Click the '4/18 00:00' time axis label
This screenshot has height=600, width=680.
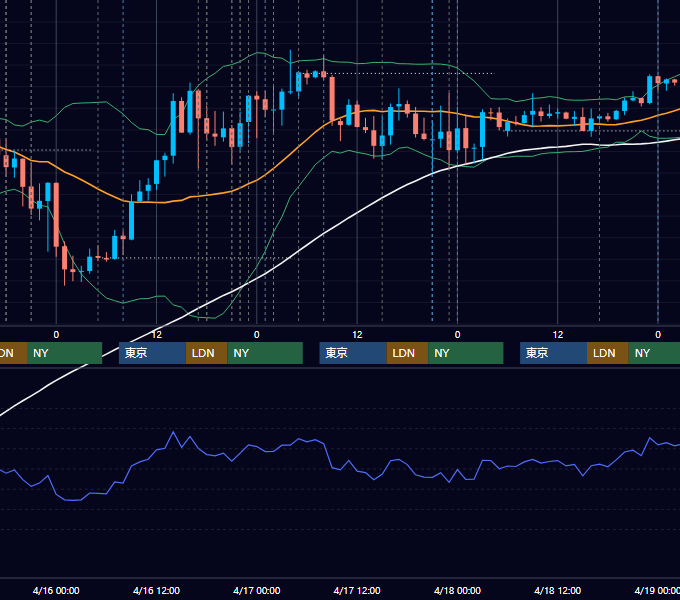point(457,590)
